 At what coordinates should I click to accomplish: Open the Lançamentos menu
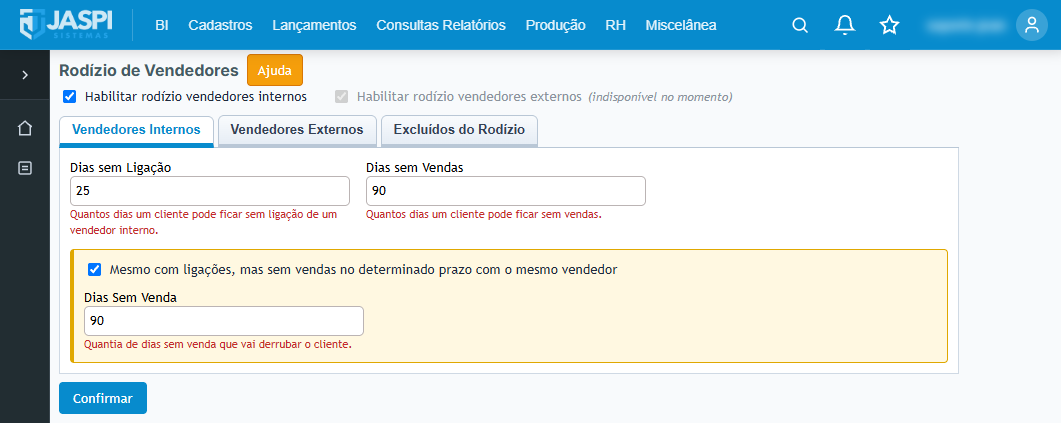coord(314,25)
